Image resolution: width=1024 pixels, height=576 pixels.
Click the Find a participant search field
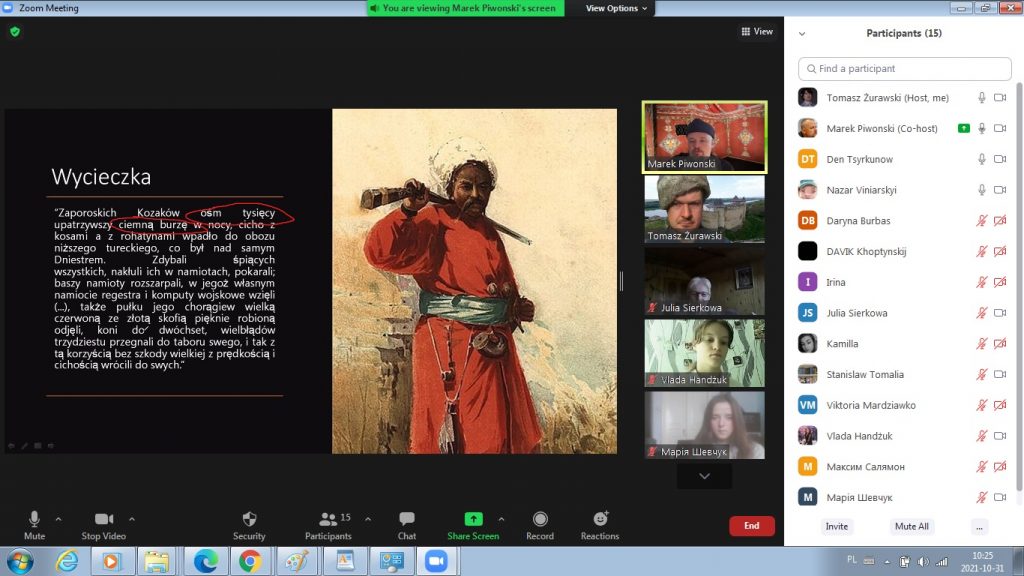click(905, 69)
